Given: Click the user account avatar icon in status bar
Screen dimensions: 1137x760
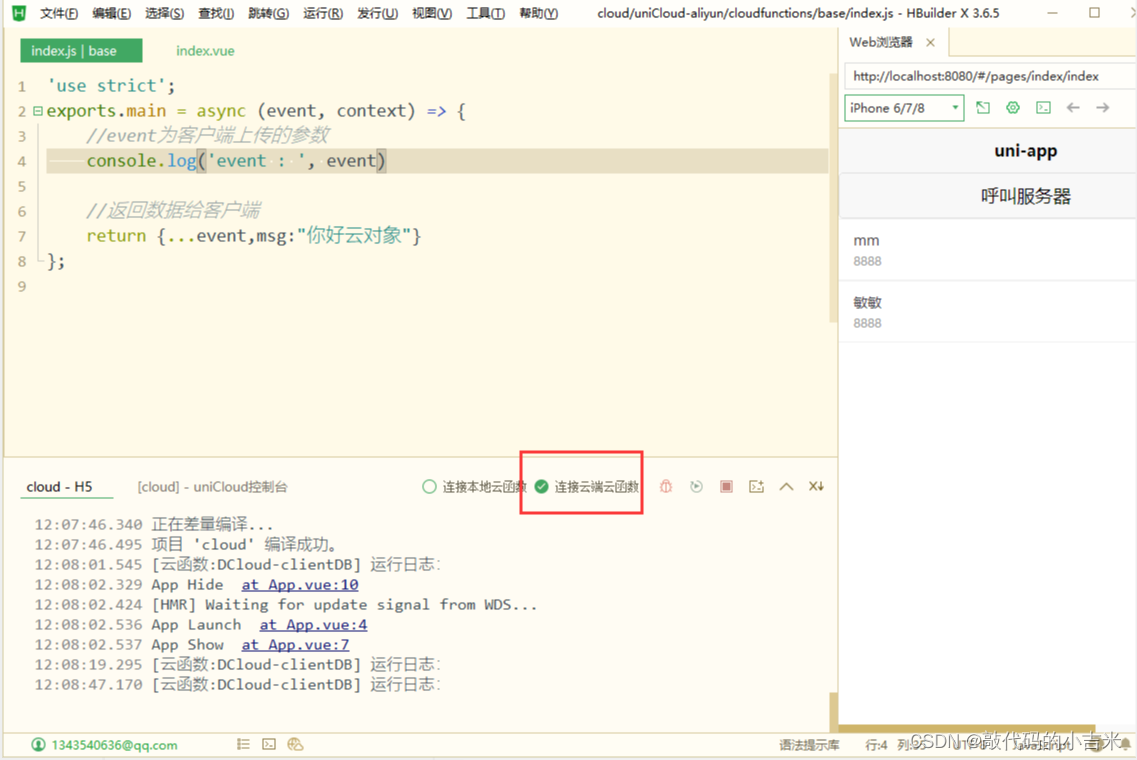Looking at the screenshot, I should [x=38, y=745].
